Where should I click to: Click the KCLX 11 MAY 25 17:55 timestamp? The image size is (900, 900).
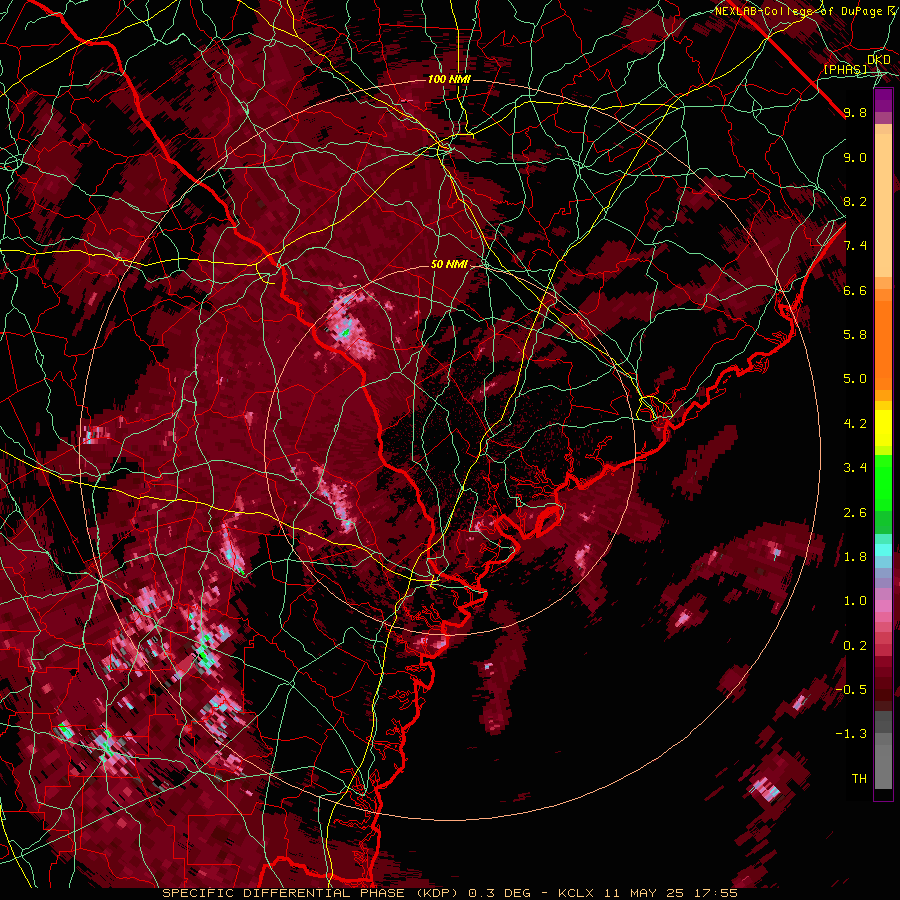click(648, 893)
